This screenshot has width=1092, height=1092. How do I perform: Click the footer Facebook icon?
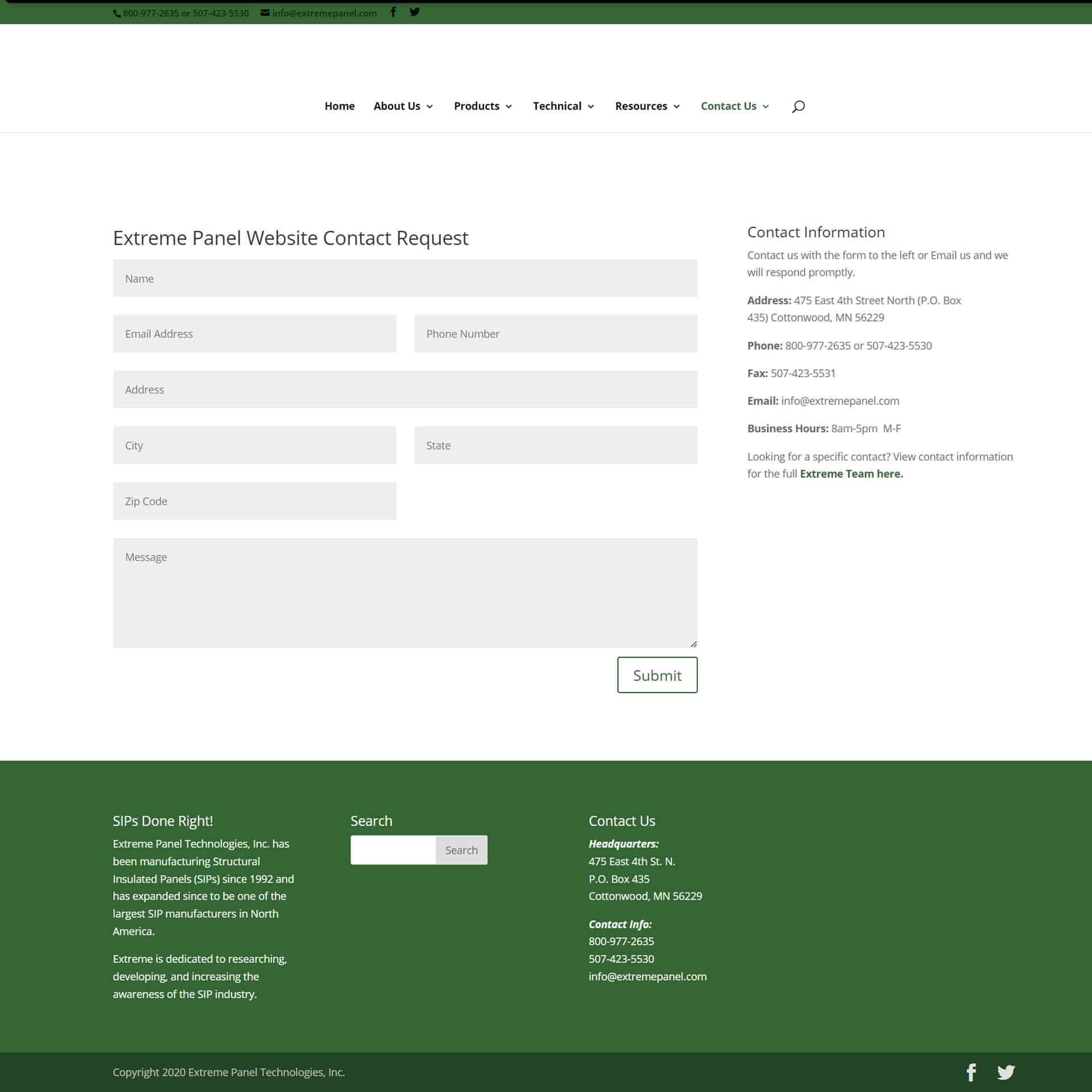coord(971,1072)
